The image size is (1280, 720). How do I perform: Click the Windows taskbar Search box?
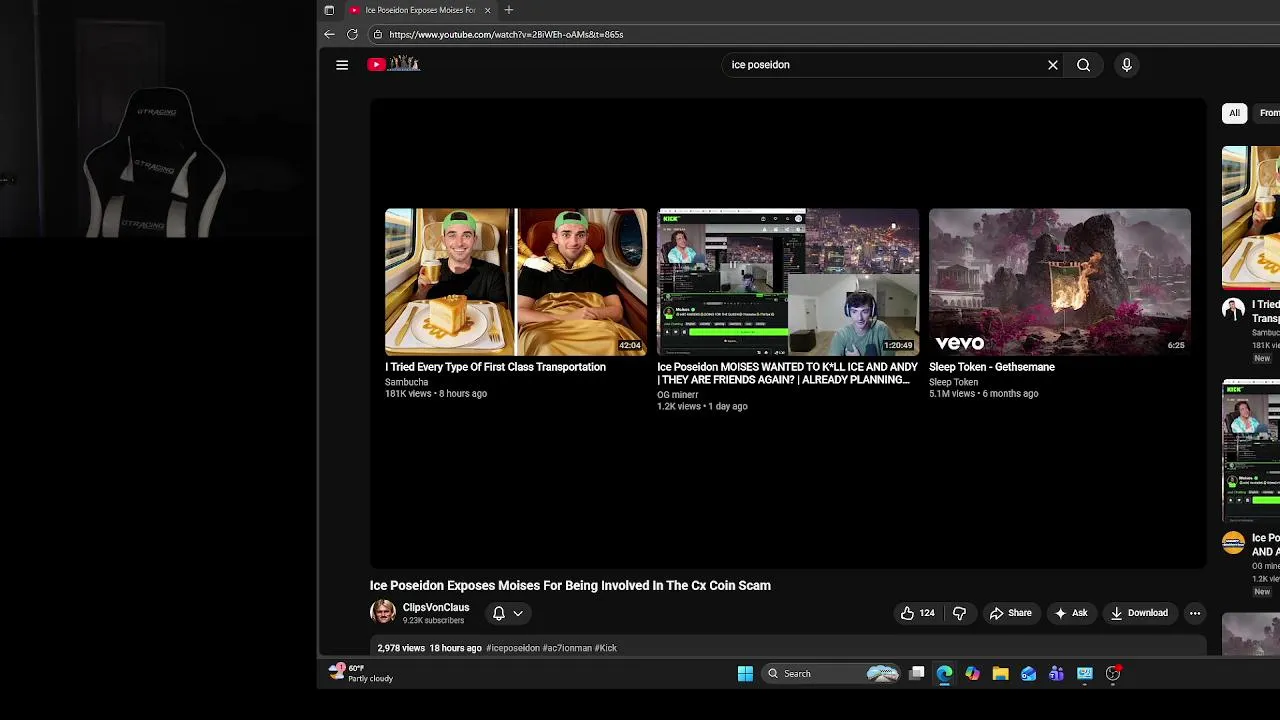point(833,674)
